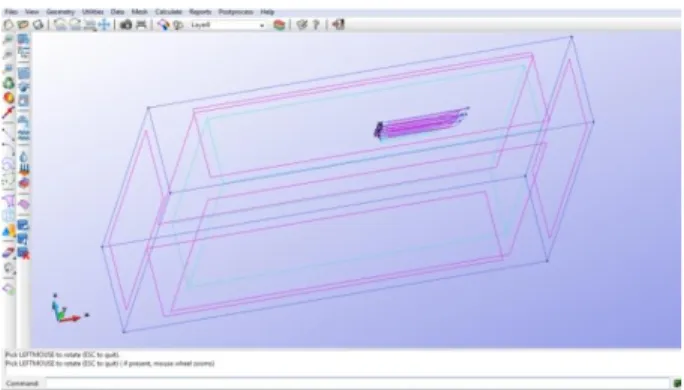Viewport: 684px width, 390px height.
Task: Select the orange ball Rotate trackball tool
Action: (x=8, y=97)
